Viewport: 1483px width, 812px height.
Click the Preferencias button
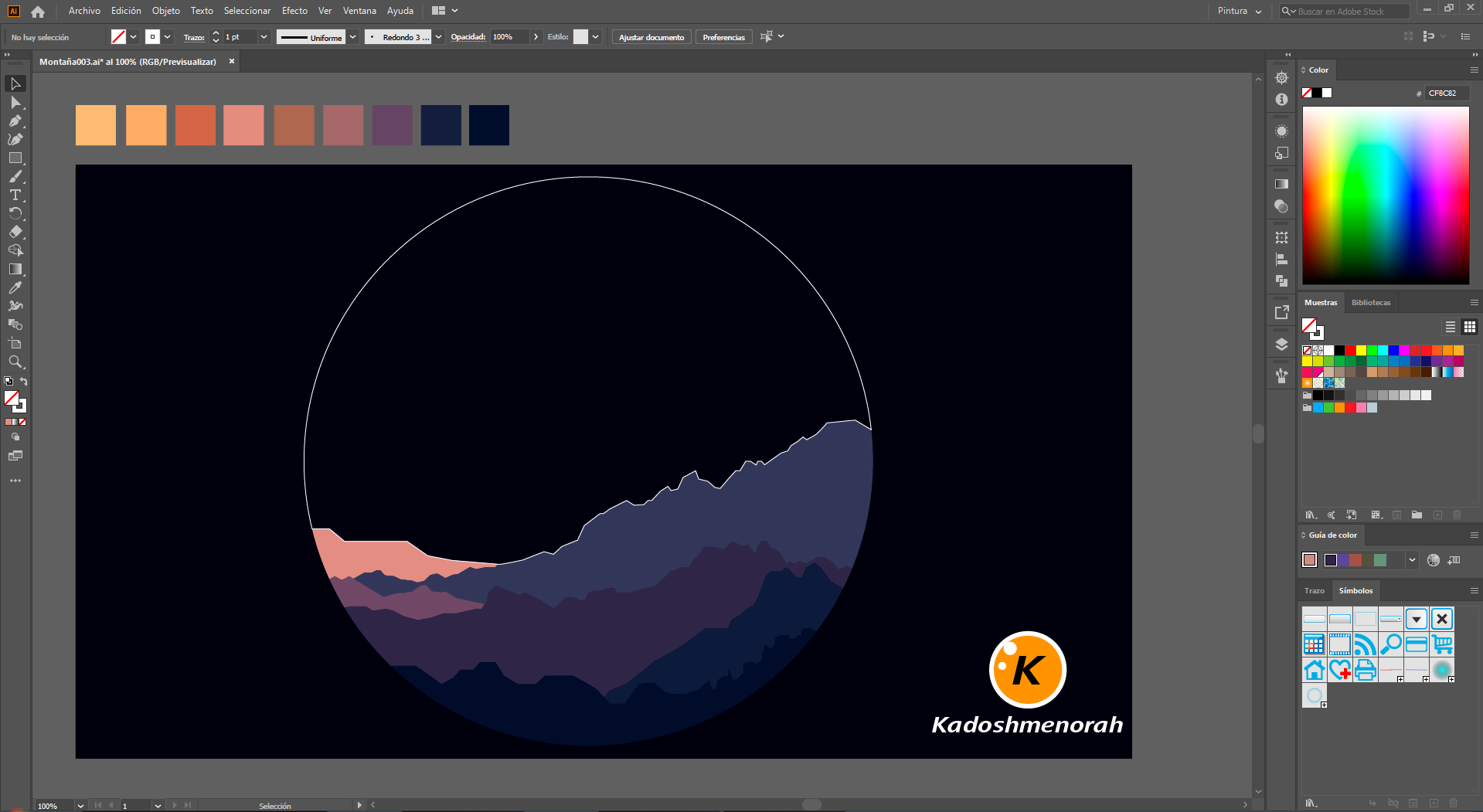724,37
